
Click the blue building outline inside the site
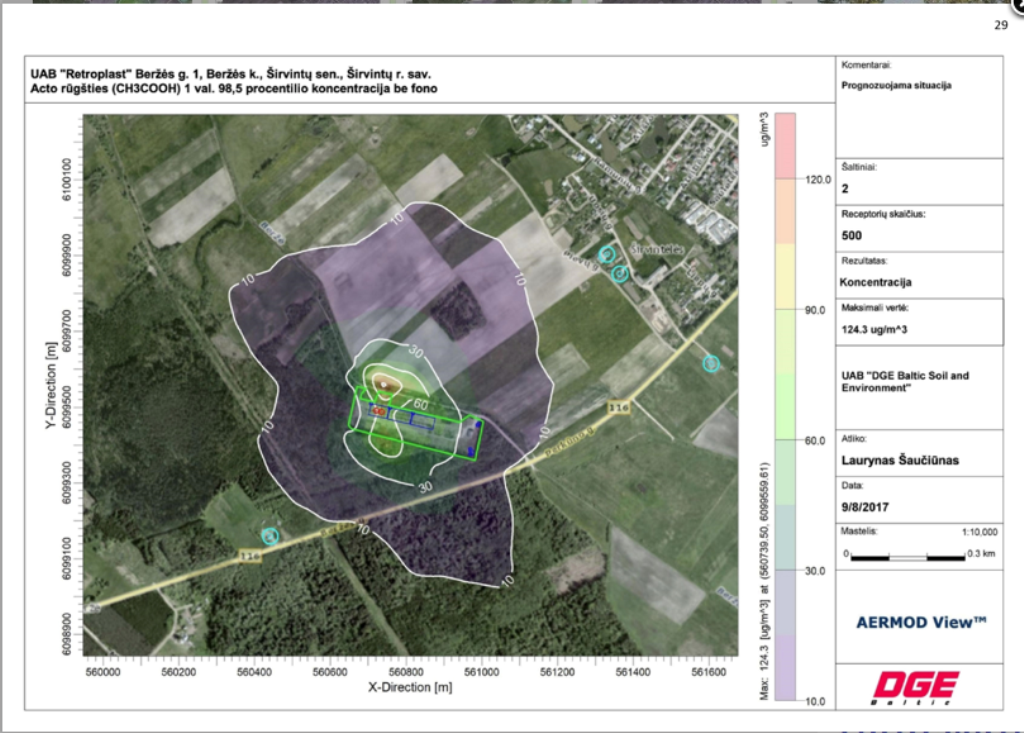coord(419,421)
